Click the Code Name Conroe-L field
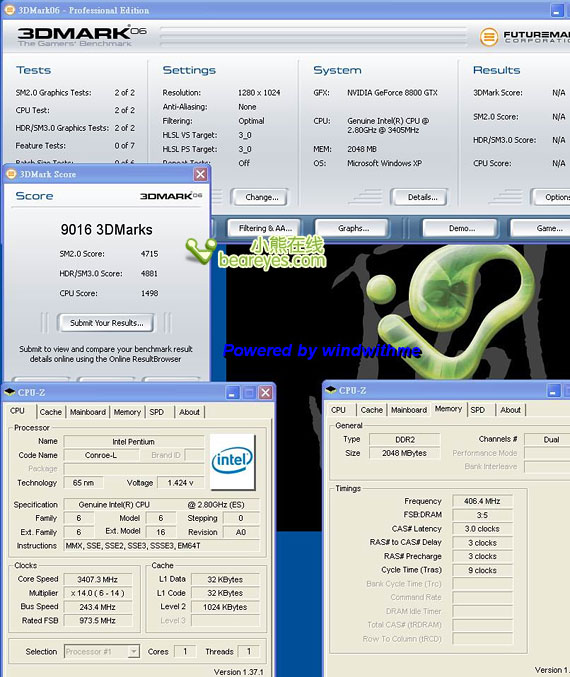The image size is (570, 677). (101, 455)
